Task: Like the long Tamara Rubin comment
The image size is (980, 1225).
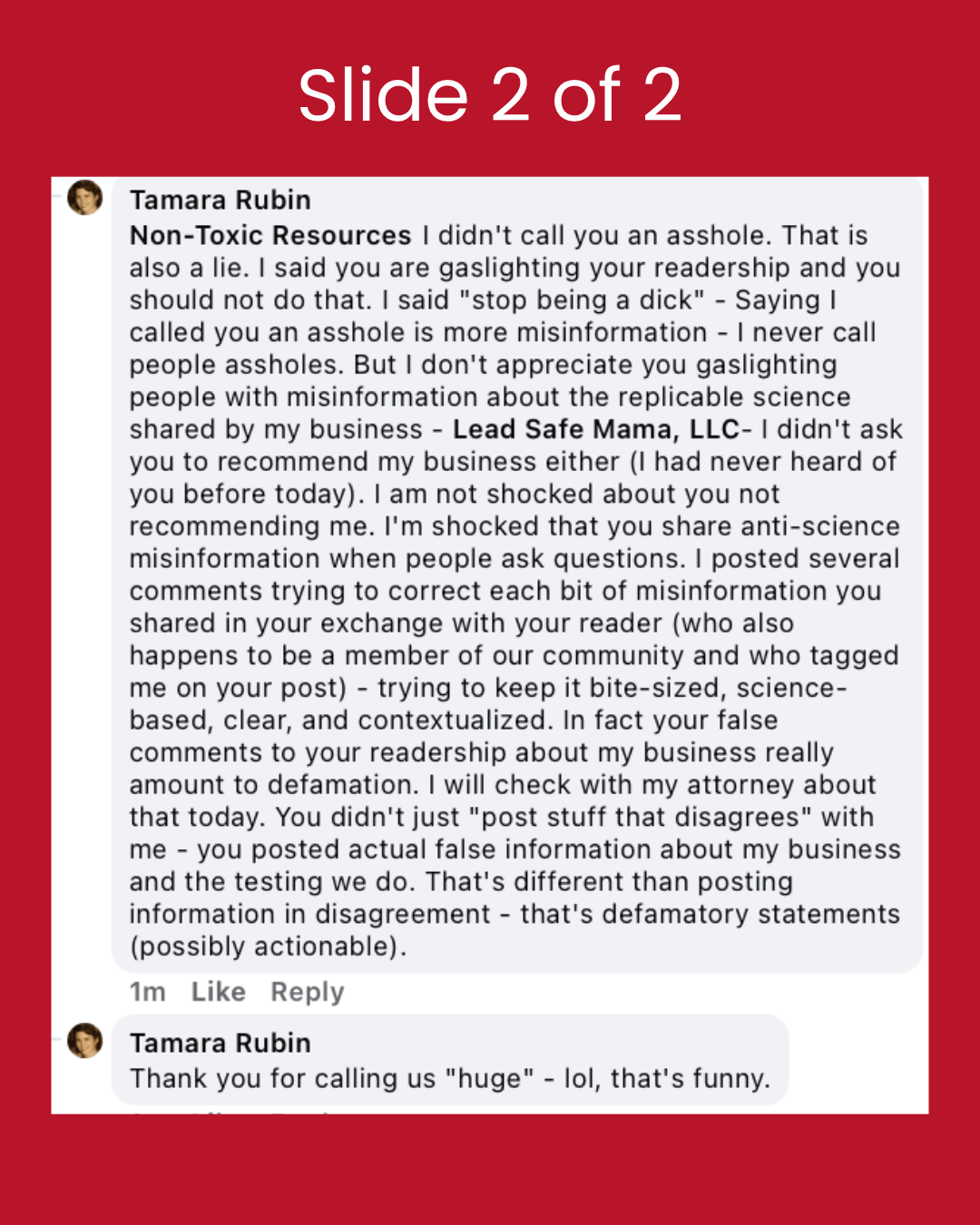Action: pyautogui.click(x=218, y=992)
